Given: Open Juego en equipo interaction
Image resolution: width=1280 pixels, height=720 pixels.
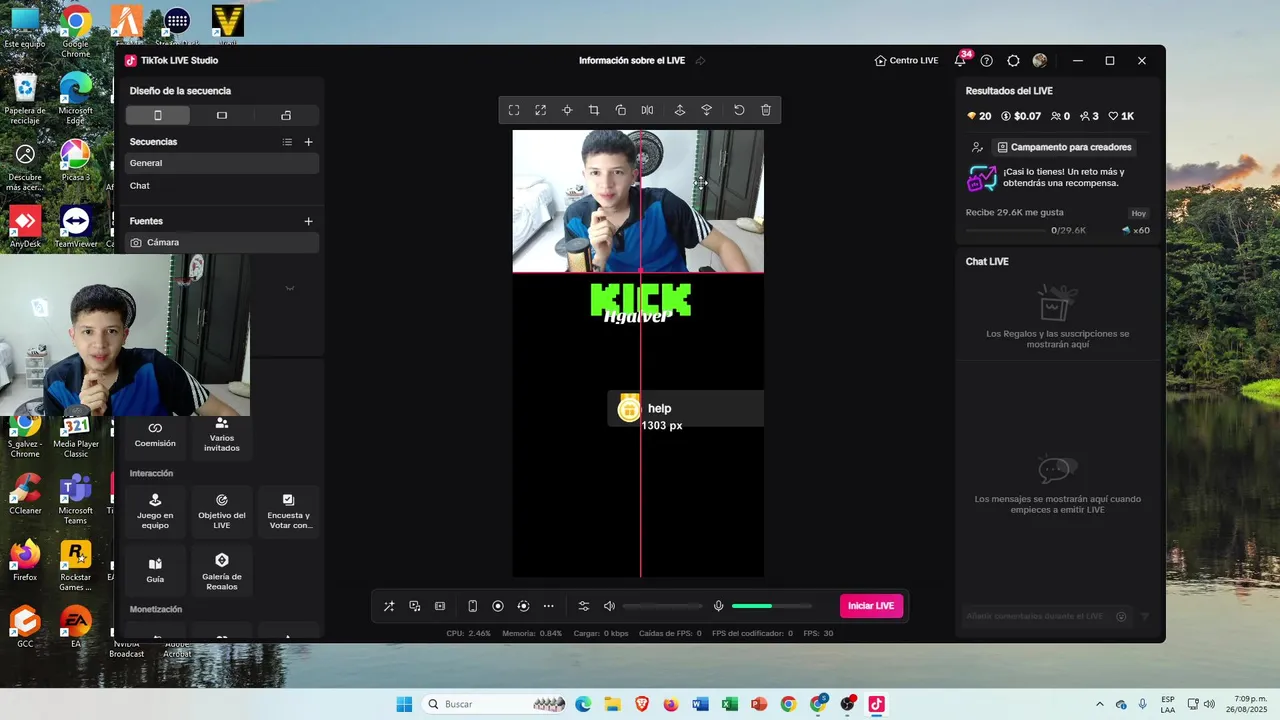Looking at the screenshot, I should click(x=155, y=512).
